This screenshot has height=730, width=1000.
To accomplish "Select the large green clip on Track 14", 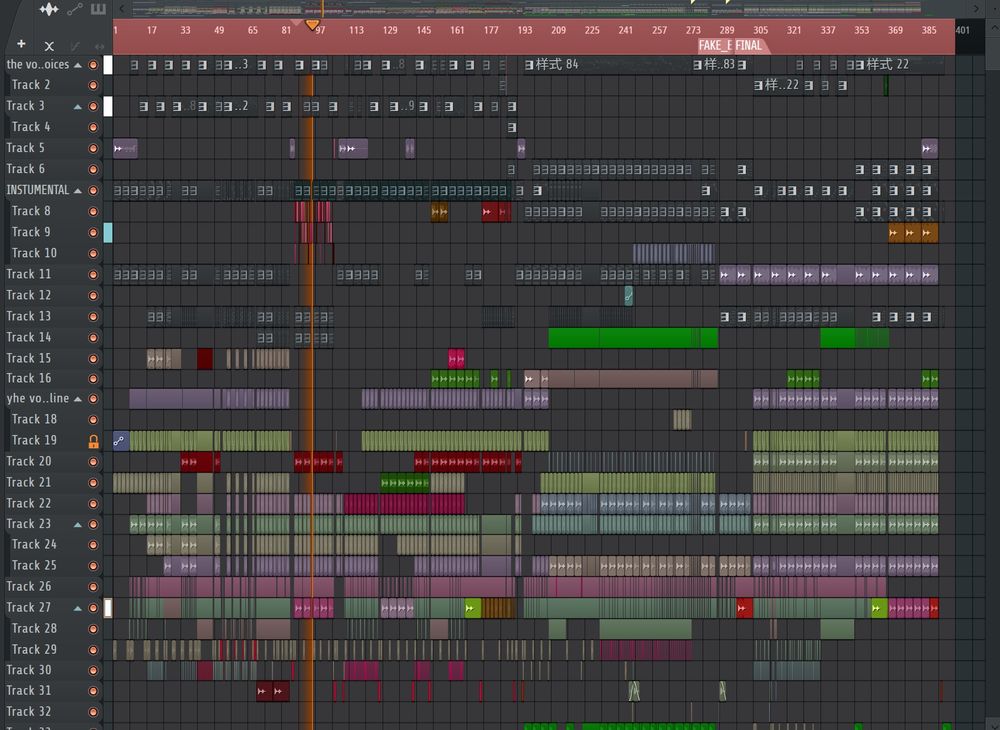I will point(633,338).
